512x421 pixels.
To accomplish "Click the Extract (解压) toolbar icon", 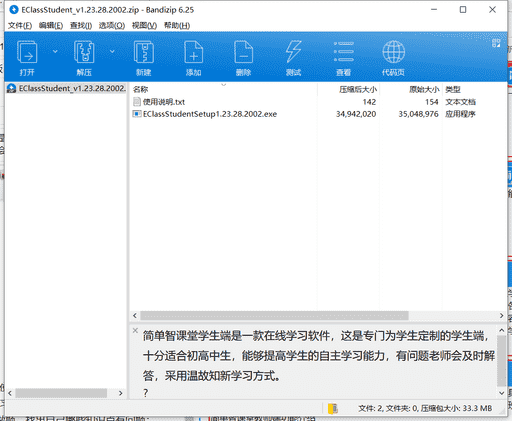I will [84, 52].
